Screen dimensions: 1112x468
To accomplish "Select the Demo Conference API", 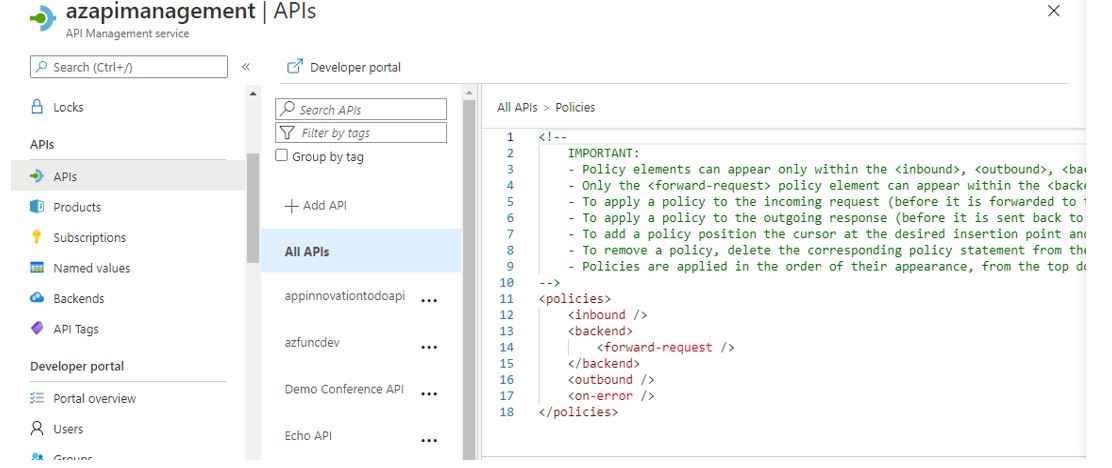I will pos(344,389).
